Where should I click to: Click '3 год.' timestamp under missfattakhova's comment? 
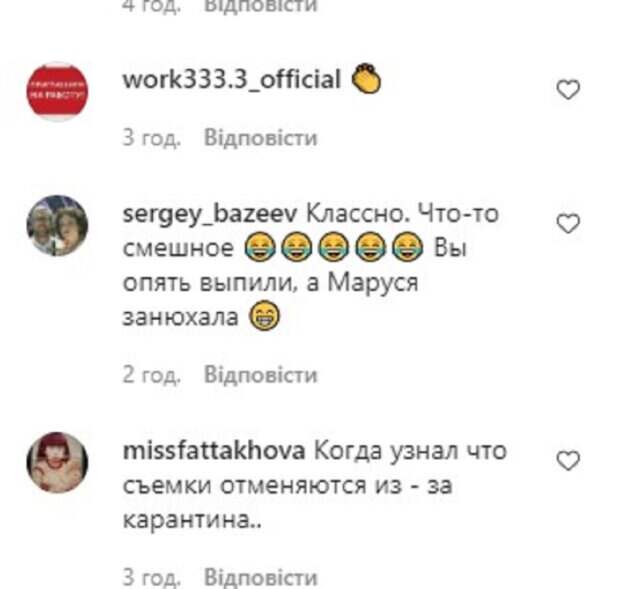click(x=151, y=577)
